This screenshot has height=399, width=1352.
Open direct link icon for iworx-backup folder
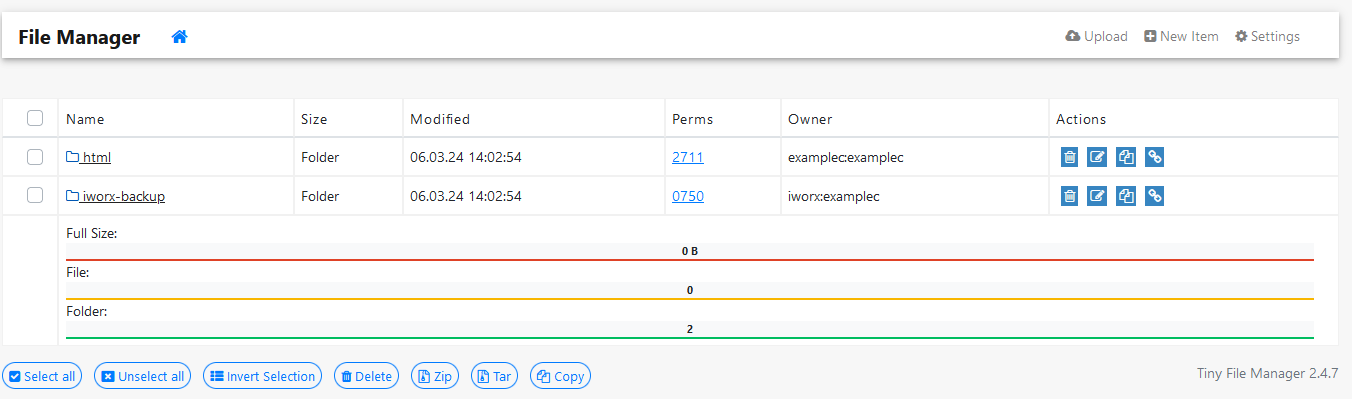coord(1154,196)
